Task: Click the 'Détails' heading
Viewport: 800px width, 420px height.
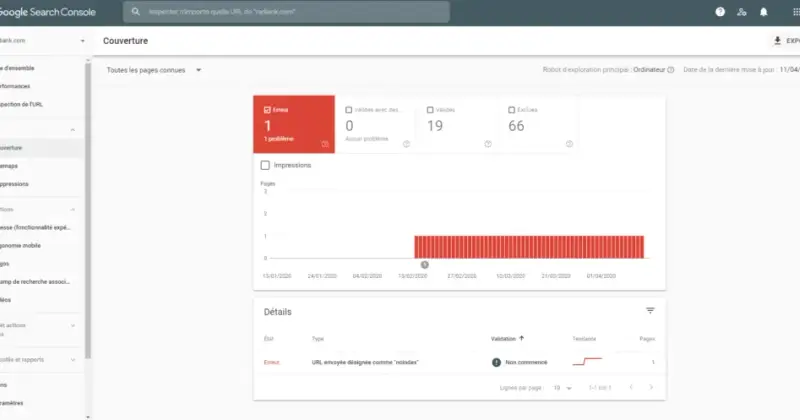Action: coord(278,312)
